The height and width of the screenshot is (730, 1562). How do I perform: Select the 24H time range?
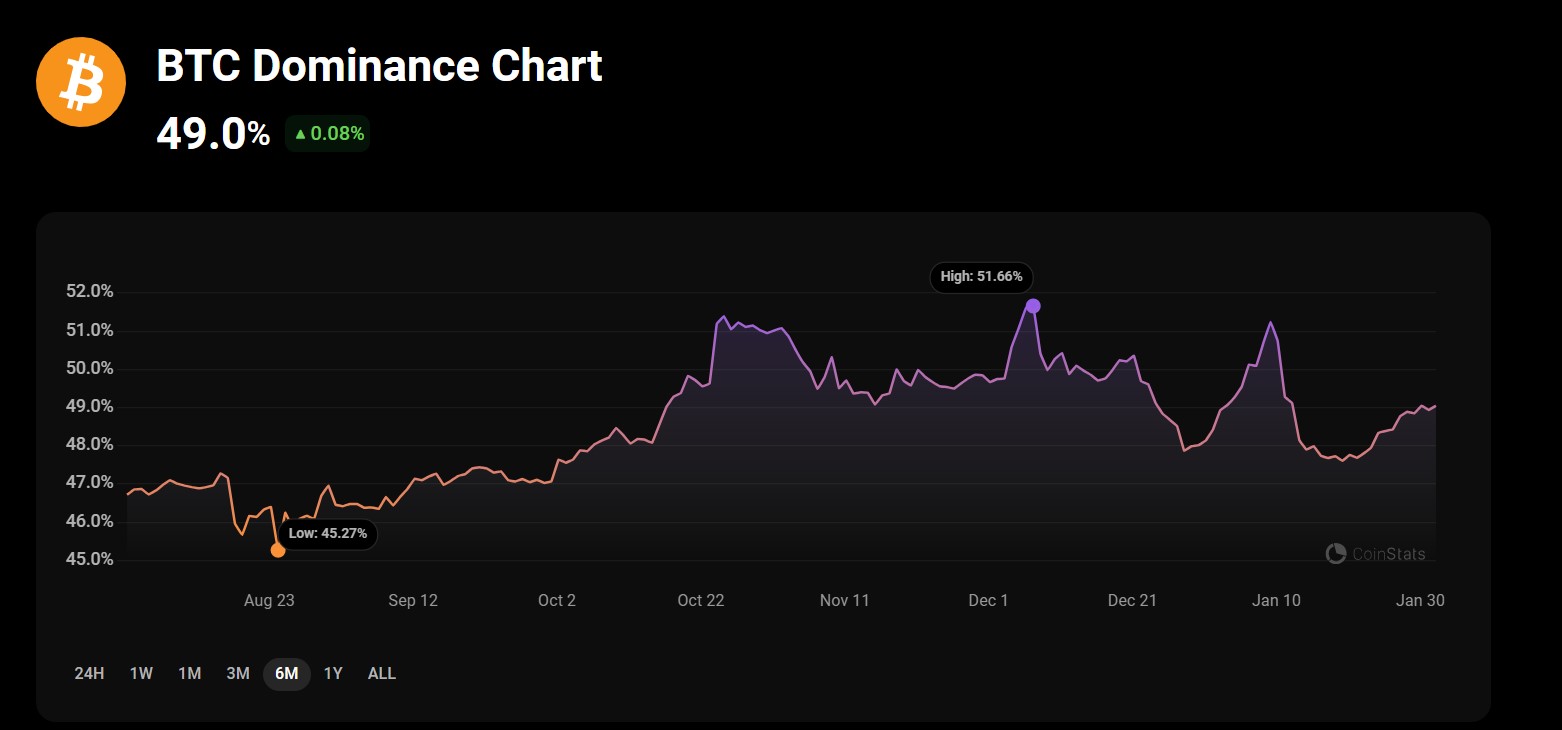pyautogui.click(x=89, y=674)
